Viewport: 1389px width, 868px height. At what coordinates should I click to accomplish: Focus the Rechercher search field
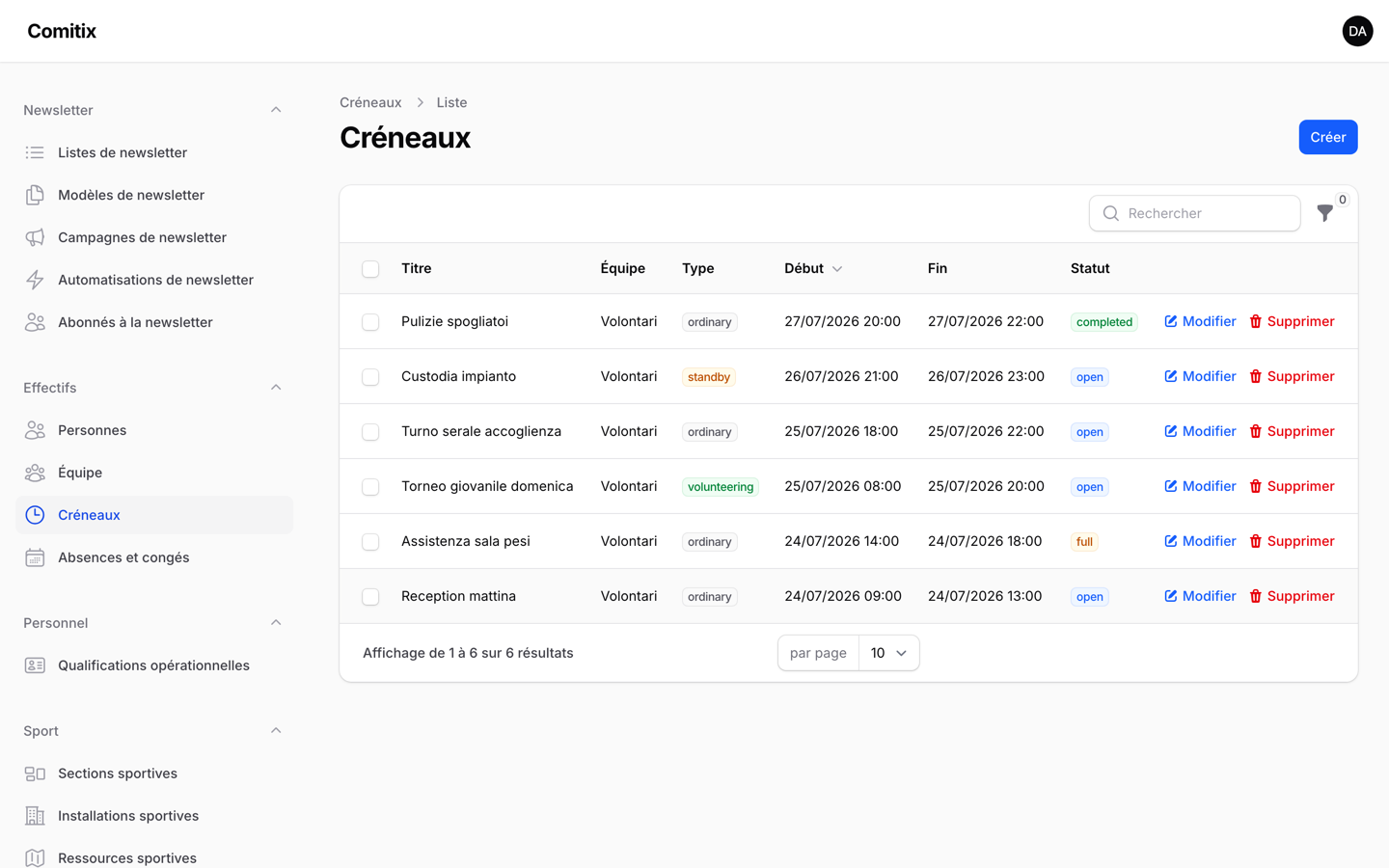point(1194,213)
